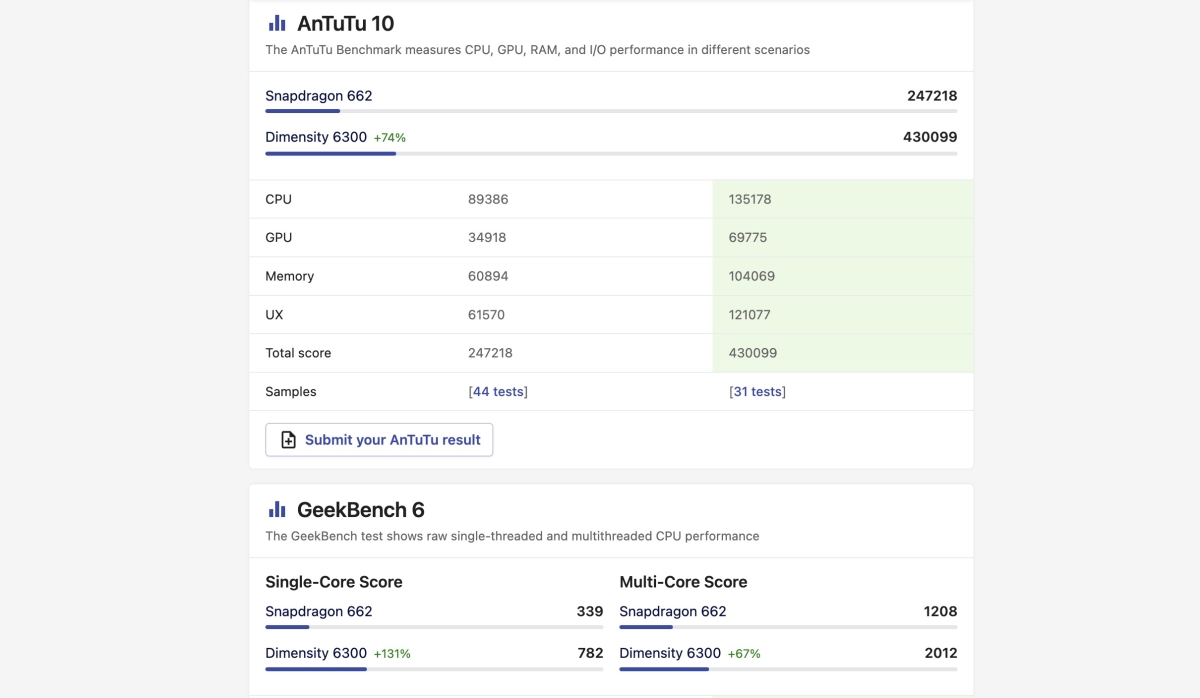Viewport: 1200px width, 698px height.
Task: Click the Snapdragon 662 AnTuTu label
Action: [319, 96]
